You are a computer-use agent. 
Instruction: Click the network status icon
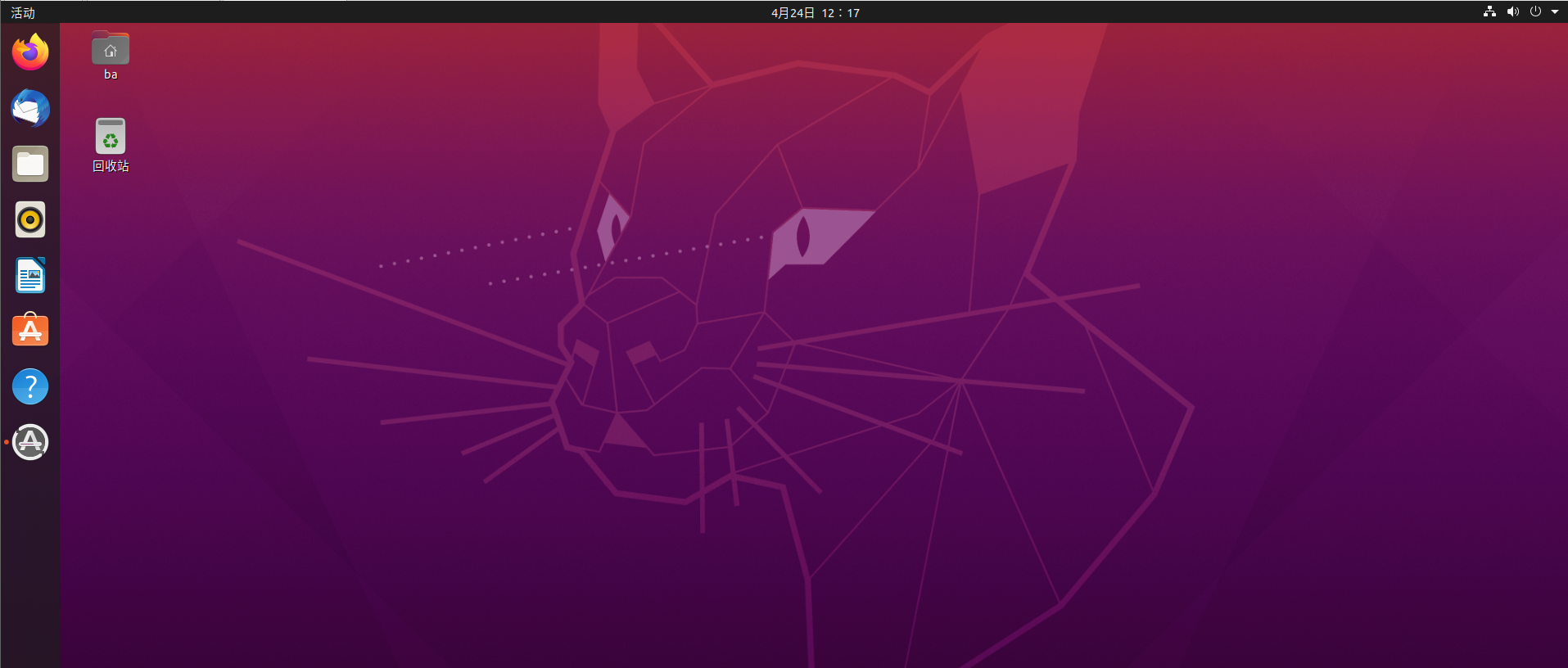1490,11
